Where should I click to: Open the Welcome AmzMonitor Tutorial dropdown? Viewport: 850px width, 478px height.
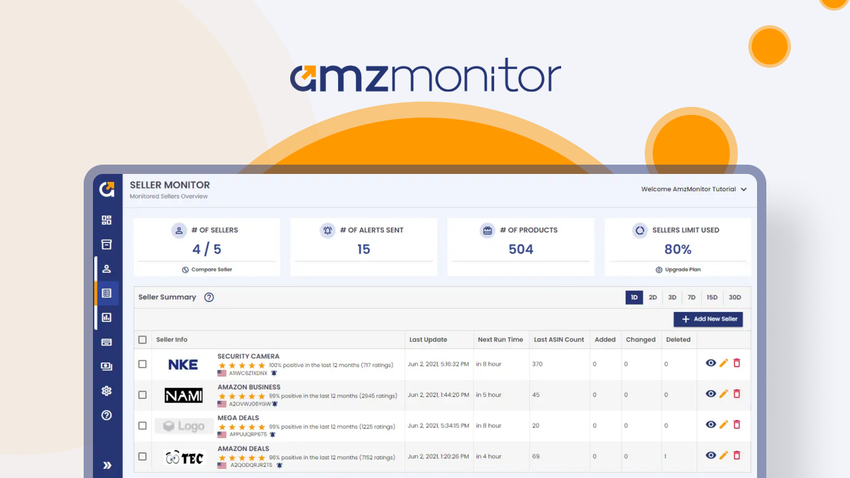point(694,189)
